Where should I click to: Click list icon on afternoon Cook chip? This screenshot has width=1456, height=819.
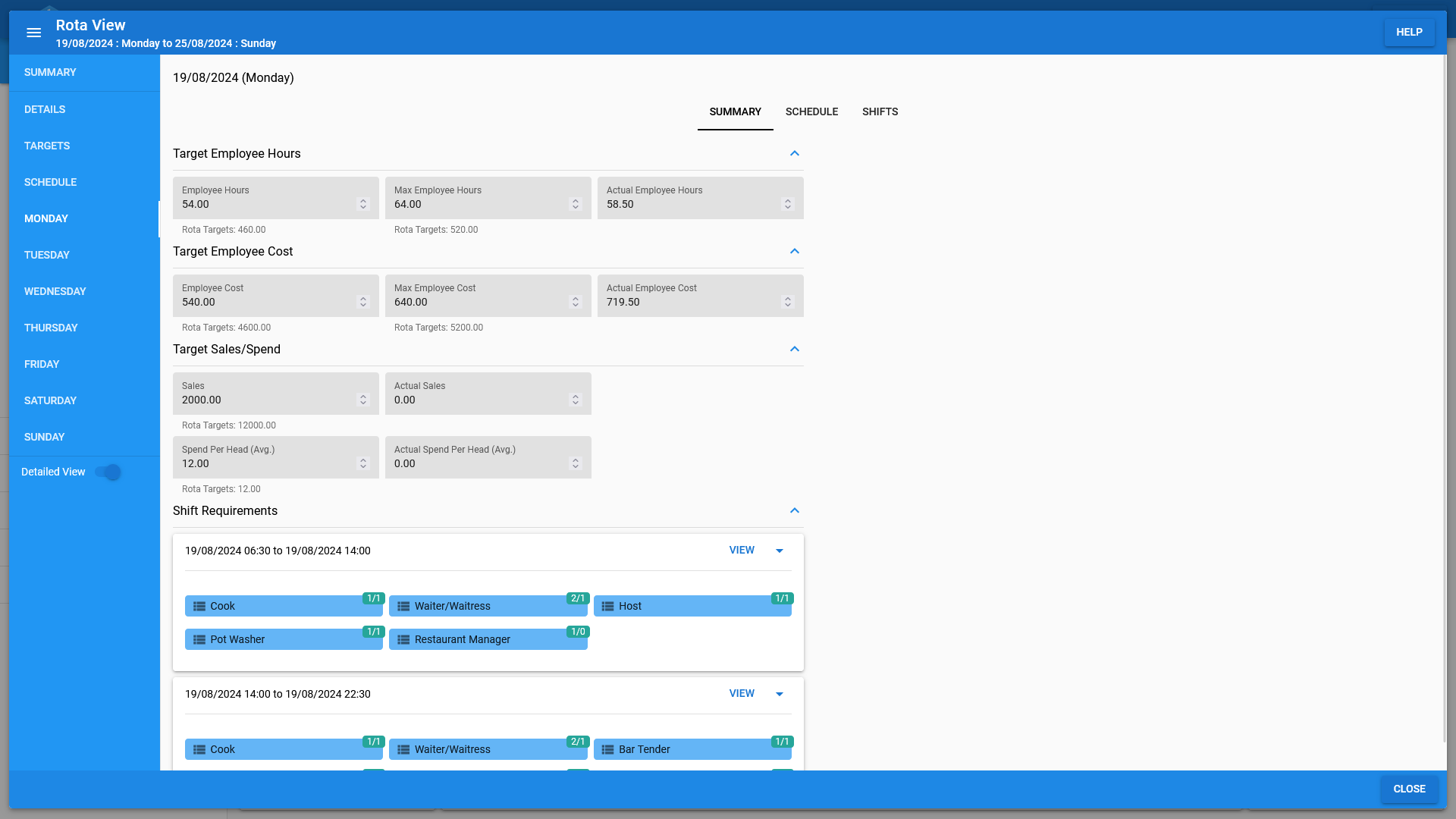point(199,749)
